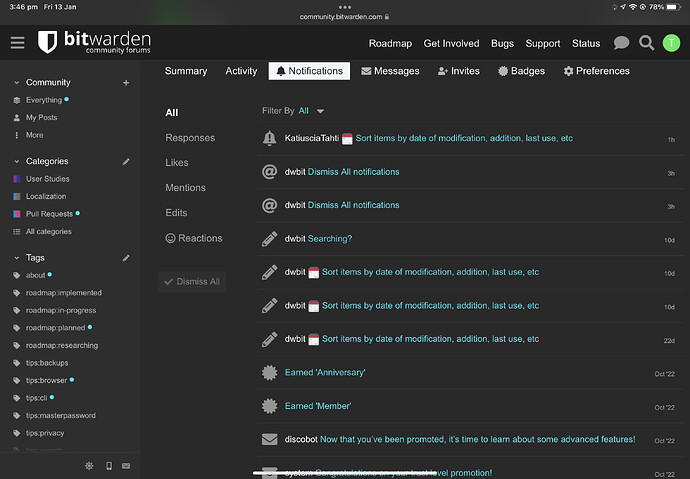Open My Posts in the sidebar
The height and width of the screenshot is (479, 690).
41,118
